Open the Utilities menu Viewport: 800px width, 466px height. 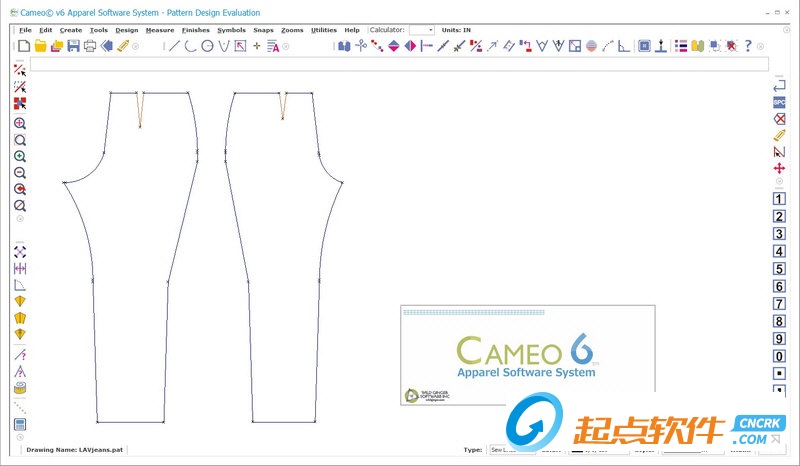pos(324,30)
